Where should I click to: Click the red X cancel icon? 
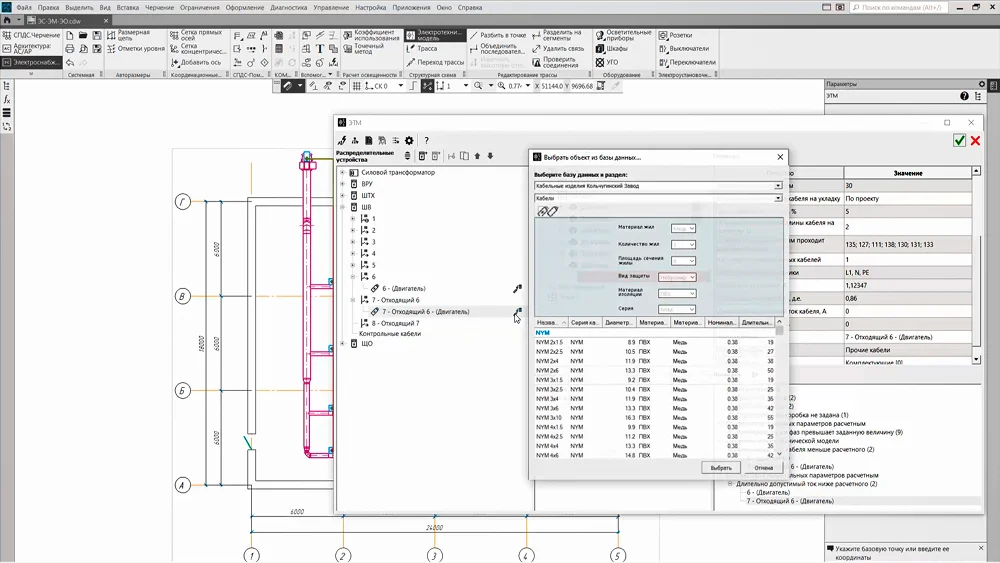[x=976, y=141]
